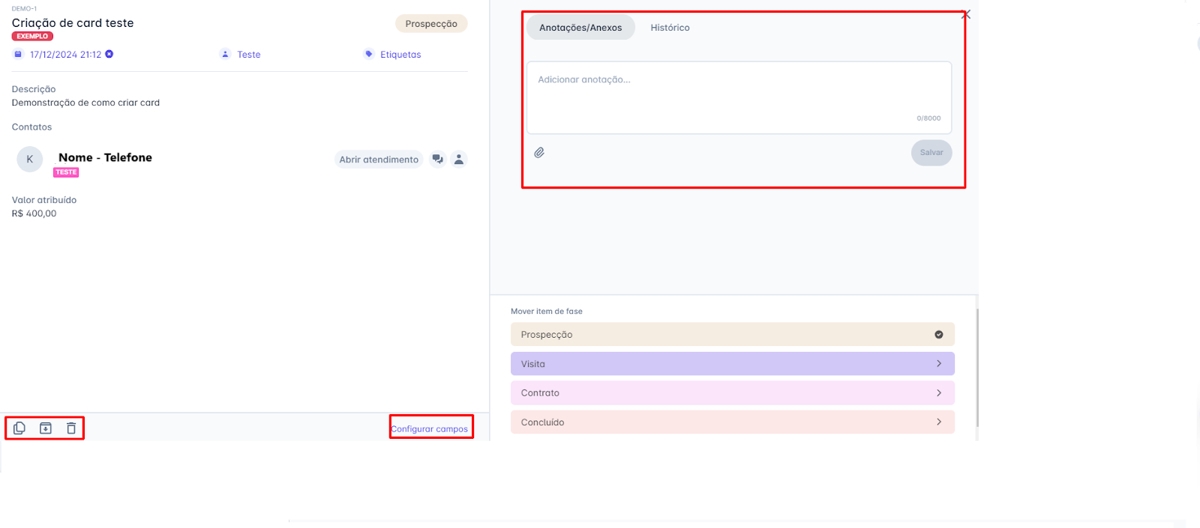The width and height of the screenshot is (1200, 528).
Task: Move the card to the Visita phase
Action: coord(732,364)
